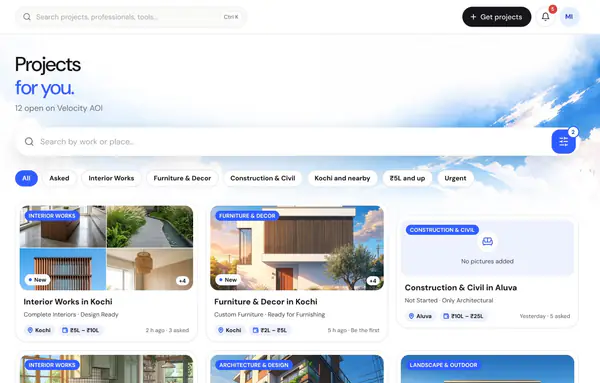Click the 'Yesterday · 5 asked' text
600x383 pixels.
545,316
